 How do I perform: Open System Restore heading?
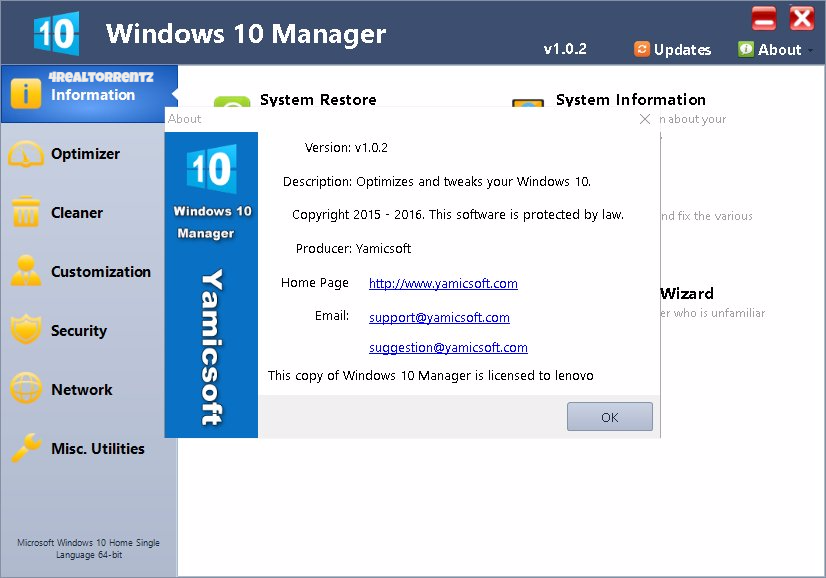tap(318, 100)
